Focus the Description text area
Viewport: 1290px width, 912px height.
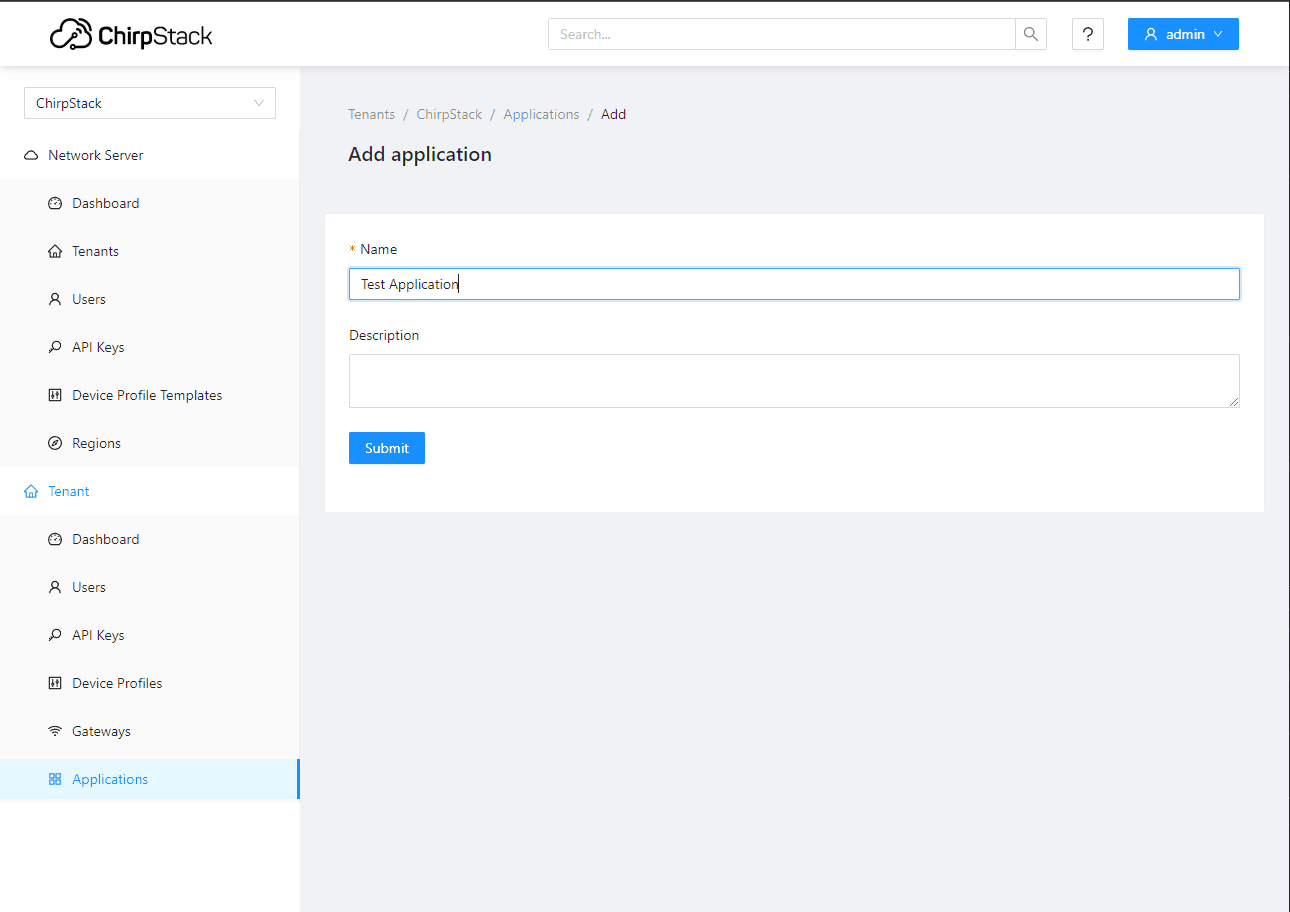[x=794, y=381]
